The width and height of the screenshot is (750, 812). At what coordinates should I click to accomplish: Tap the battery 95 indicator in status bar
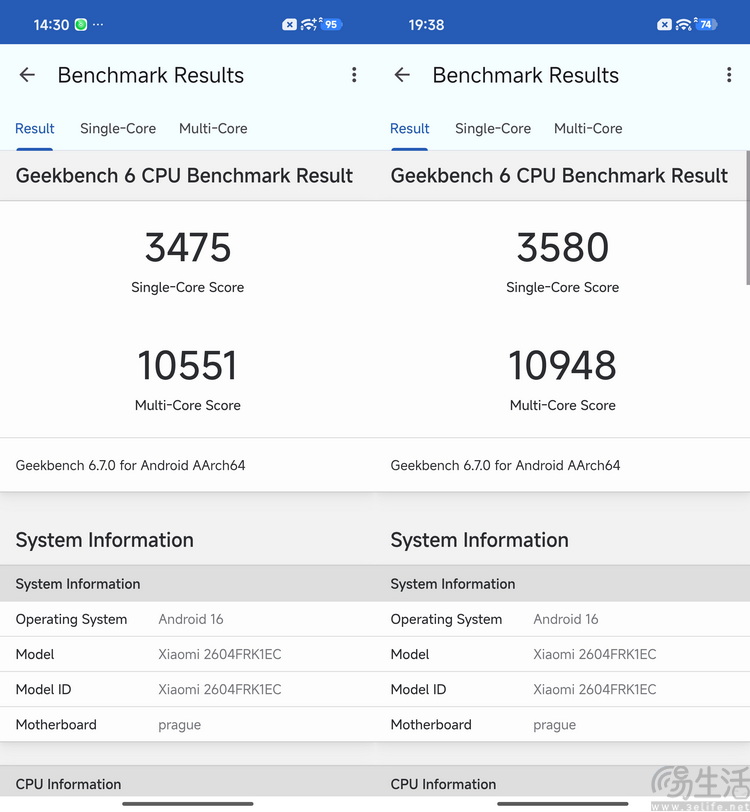(x=331, y=23)
